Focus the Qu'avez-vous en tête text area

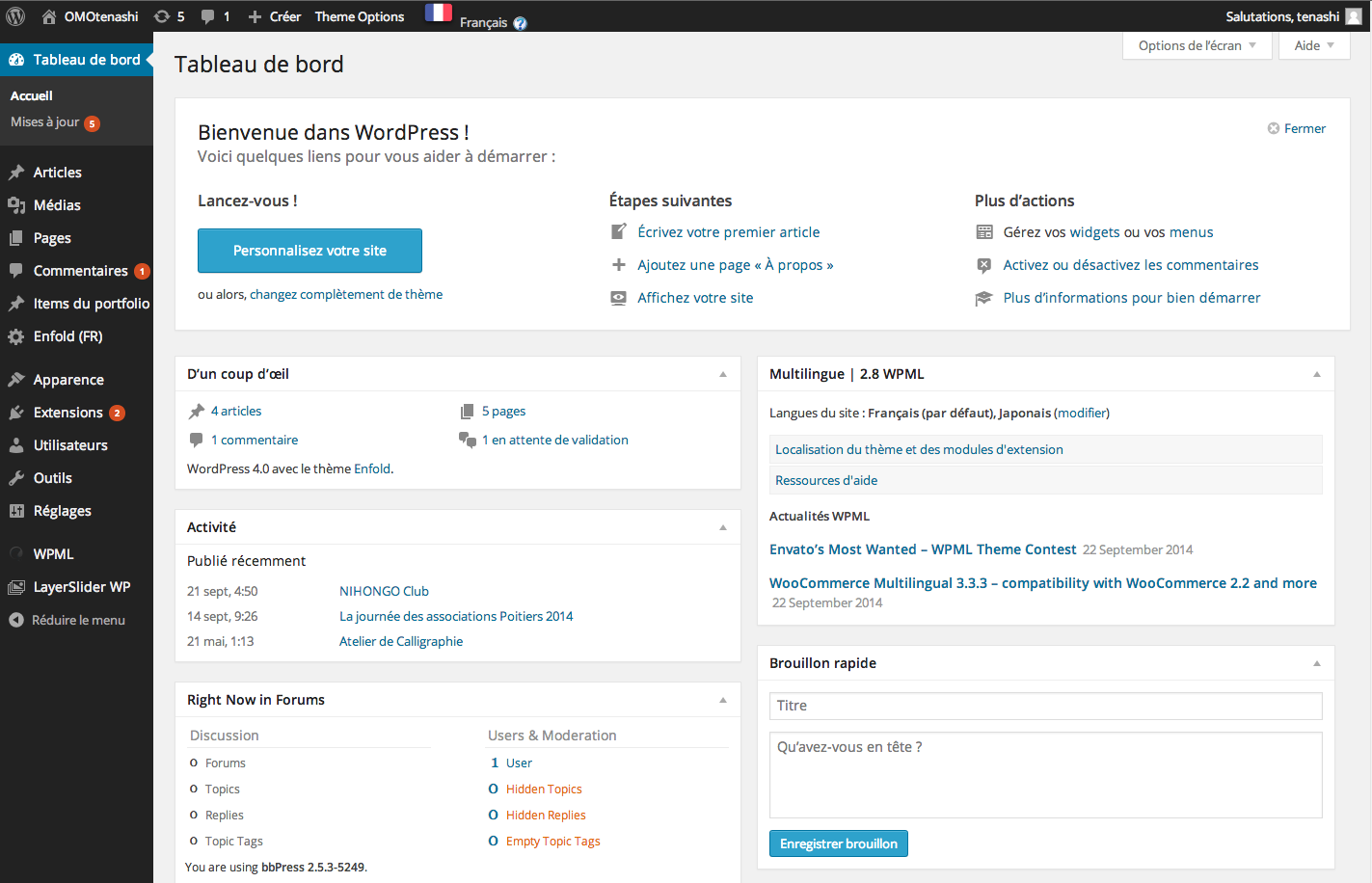(x=1045, y=775)
